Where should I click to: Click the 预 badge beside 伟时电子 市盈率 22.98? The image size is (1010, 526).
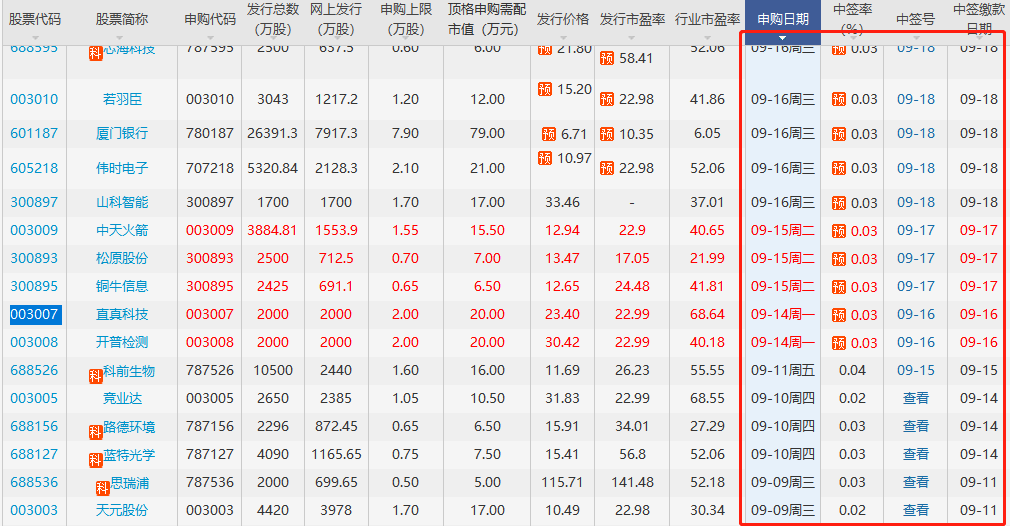[x=607, y=169]
